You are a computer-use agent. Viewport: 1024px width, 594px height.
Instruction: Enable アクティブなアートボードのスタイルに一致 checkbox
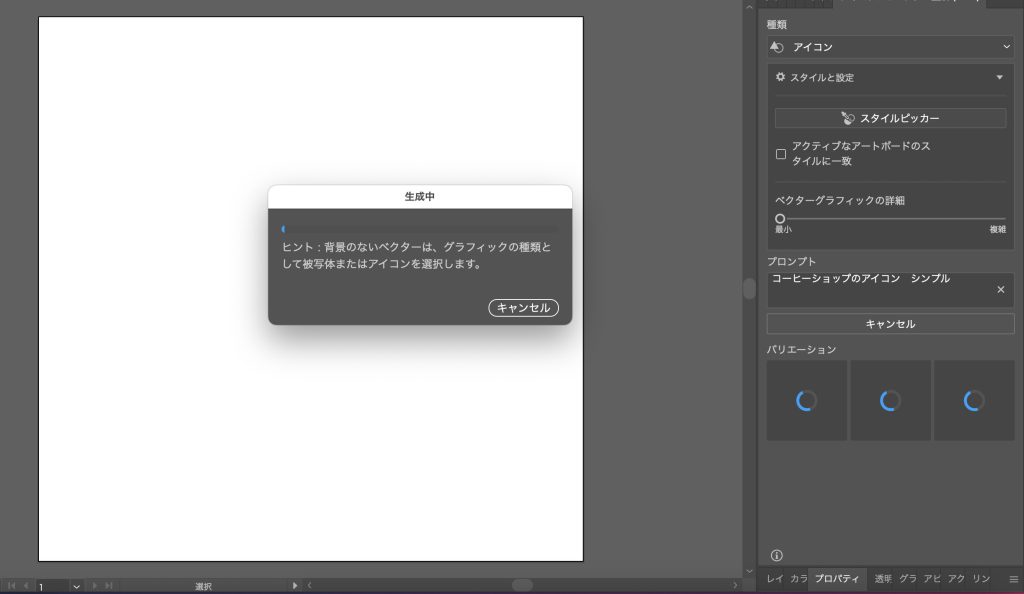781,154
